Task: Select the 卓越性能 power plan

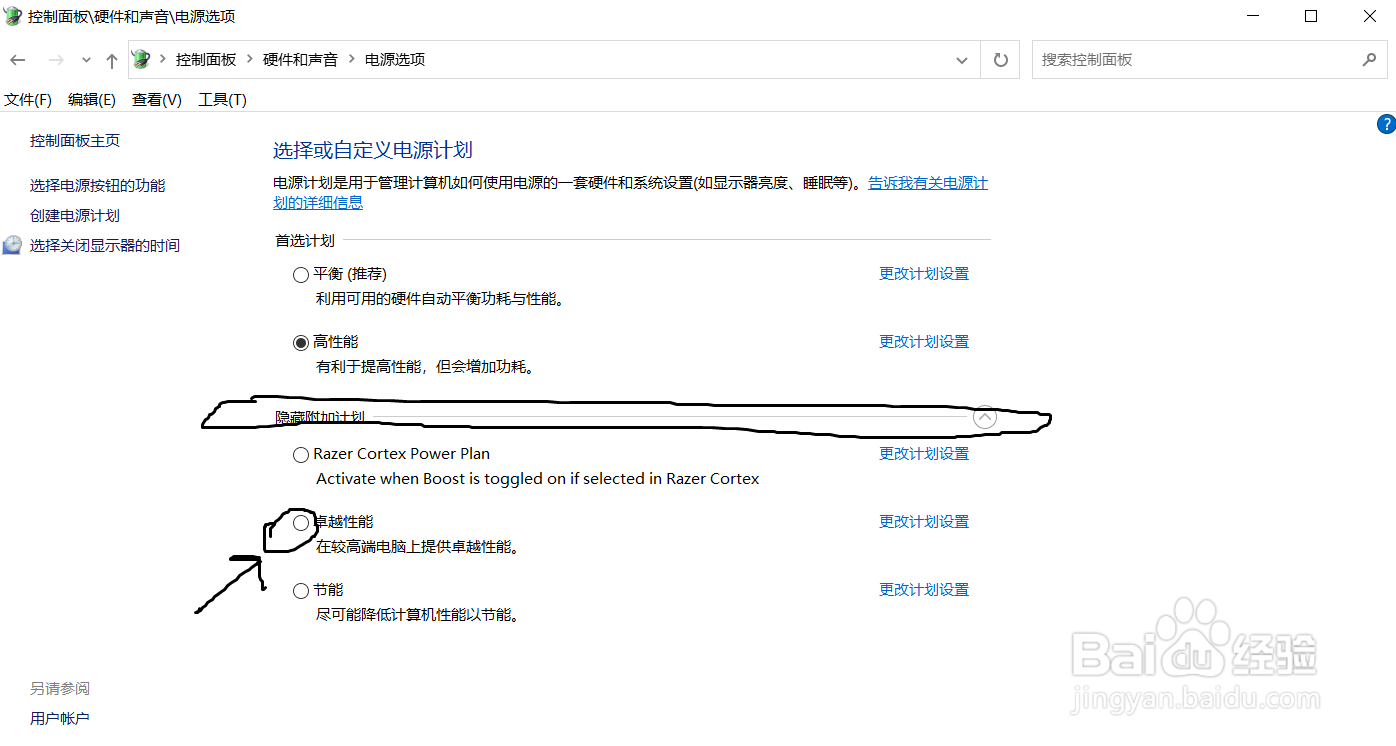Action: pos(301,523)
